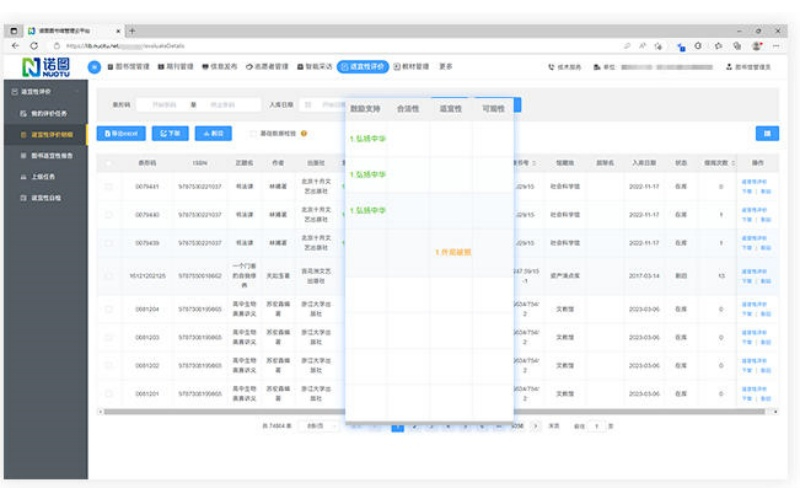Check the row with barcode 0081202
Screen dimensions: 800x500
click(108, 365)
